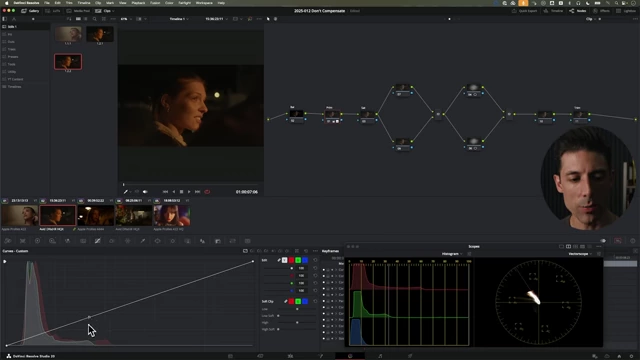Select green Soft Clip channel
640x360 pixels.
(298, 301)
